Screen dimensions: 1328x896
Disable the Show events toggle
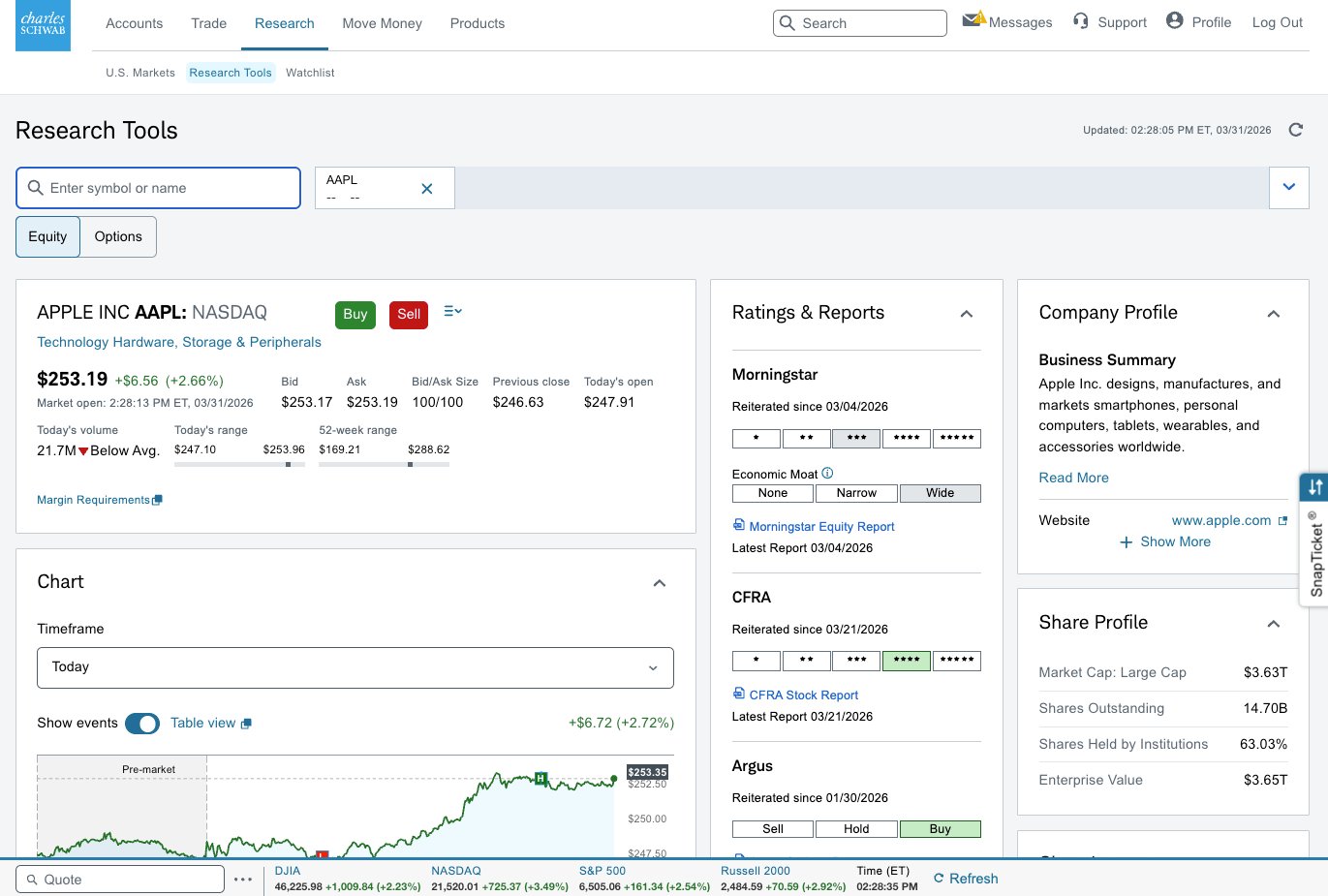point(142,723)
